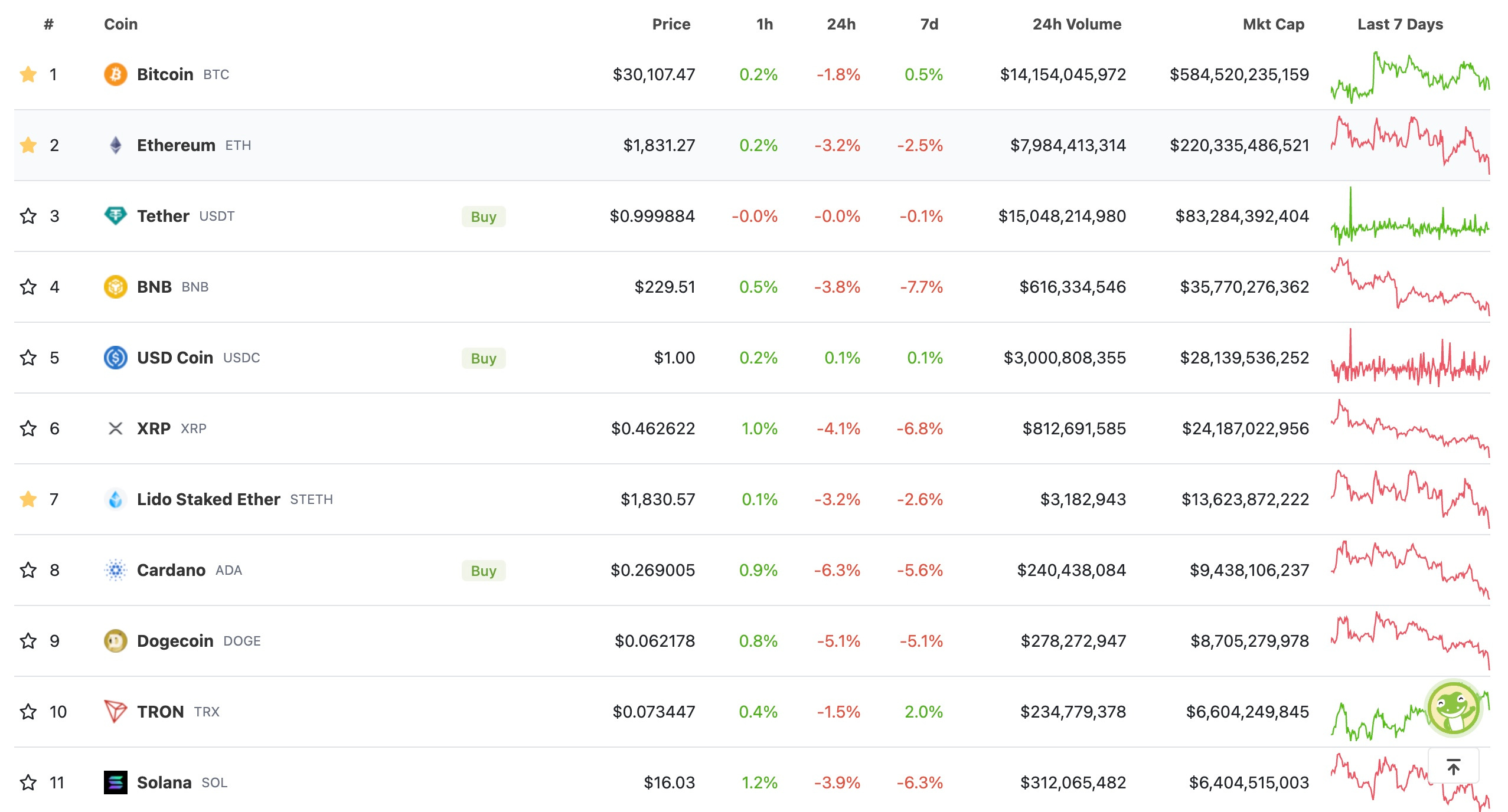1508x812 pixels.
Task: Click the TRON logo icon
Action: point(116,712)
